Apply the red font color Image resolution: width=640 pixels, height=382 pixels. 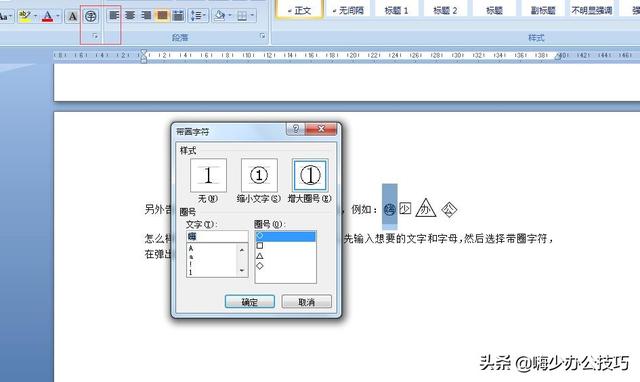click(x=48, y=16)
